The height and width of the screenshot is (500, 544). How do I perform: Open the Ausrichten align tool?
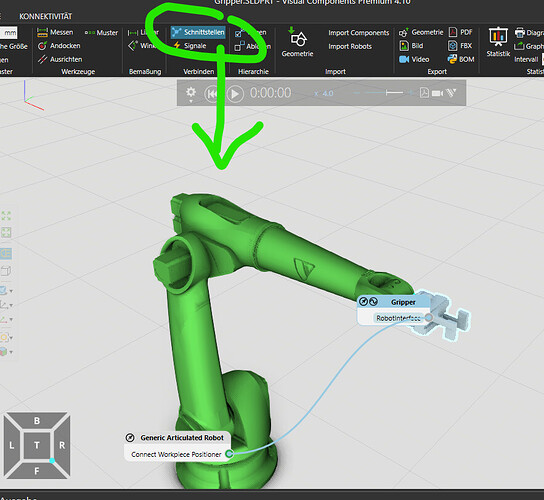[x=60, y=59]
